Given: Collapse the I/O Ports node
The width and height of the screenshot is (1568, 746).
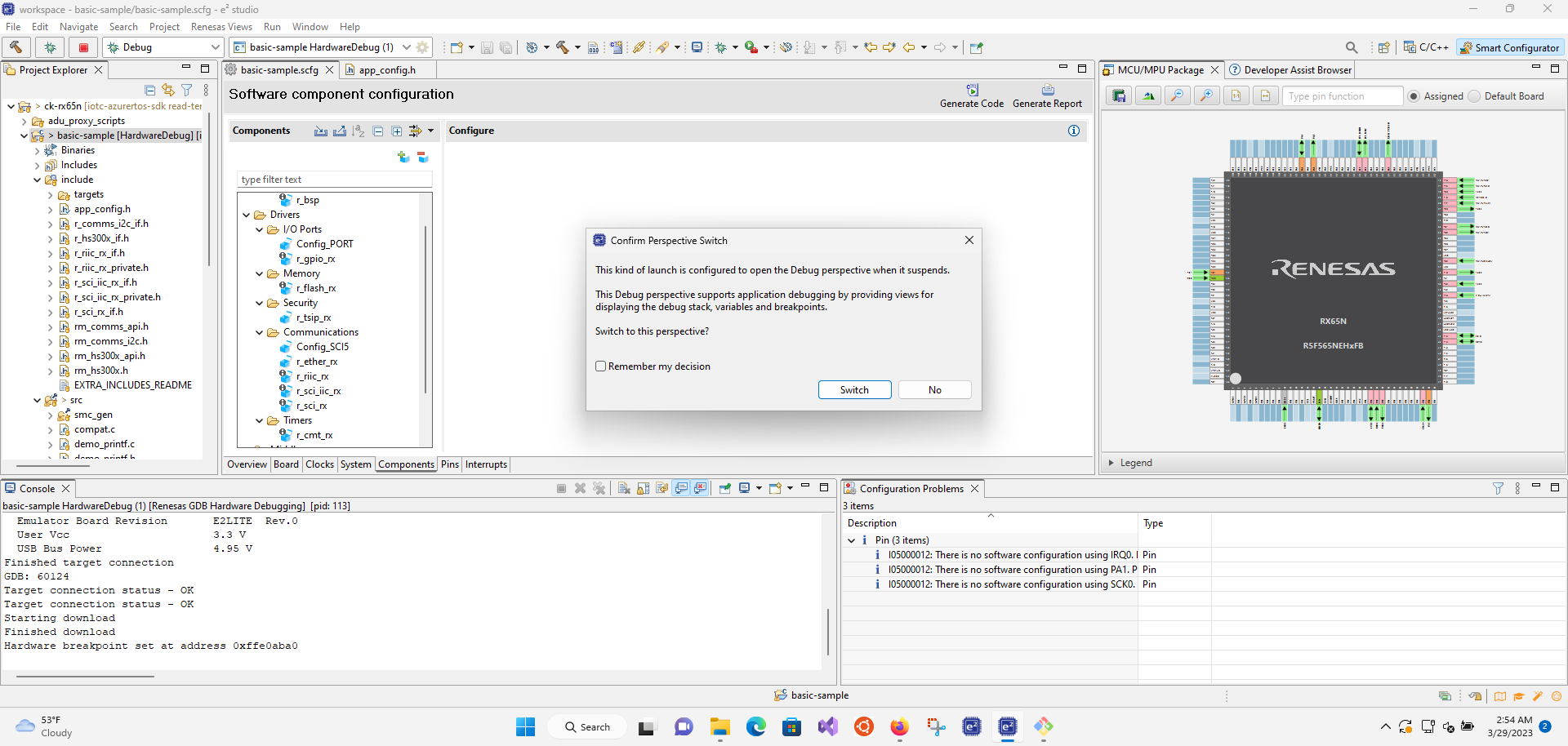Looking at the screenshot, I should pos(260,229).
